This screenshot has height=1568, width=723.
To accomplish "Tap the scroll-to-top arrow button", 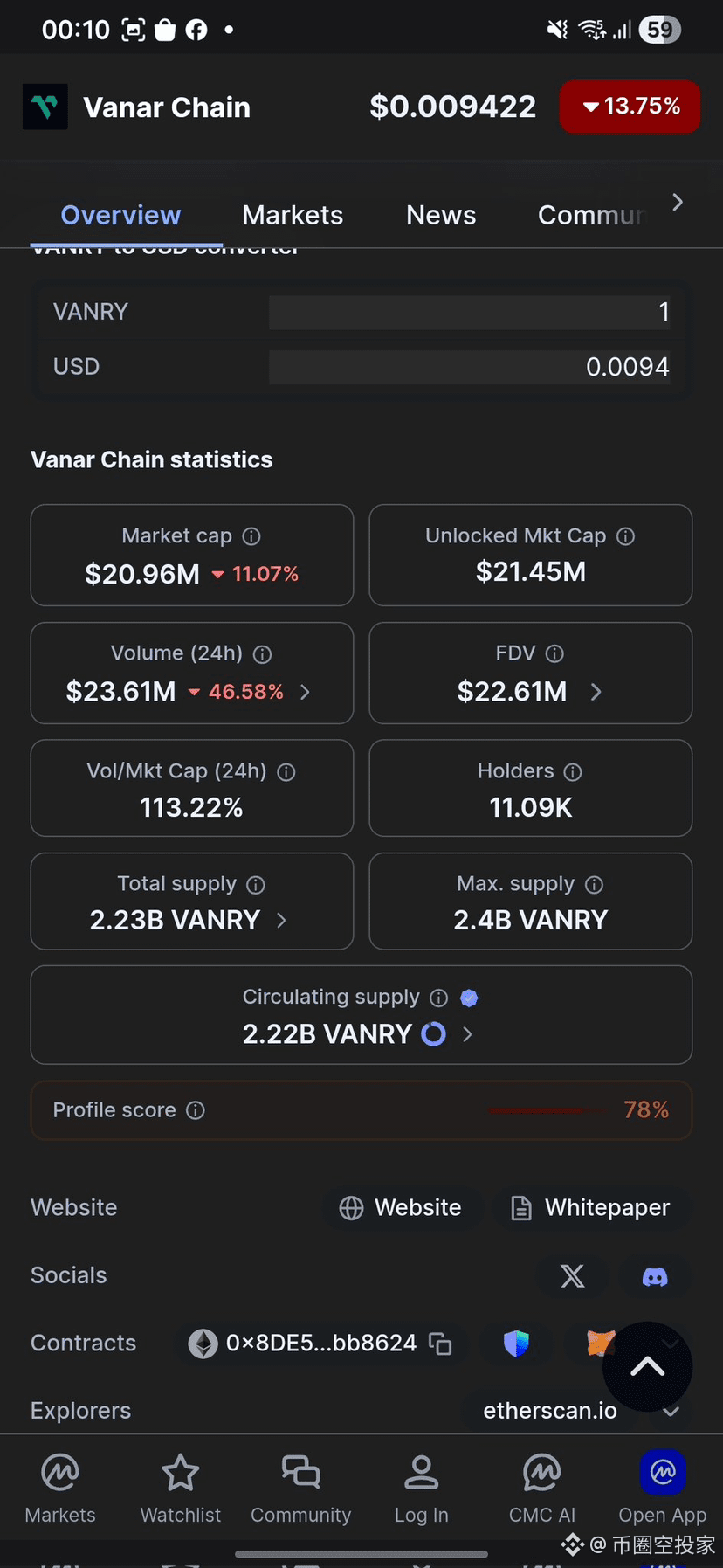I will point(647,1366).
